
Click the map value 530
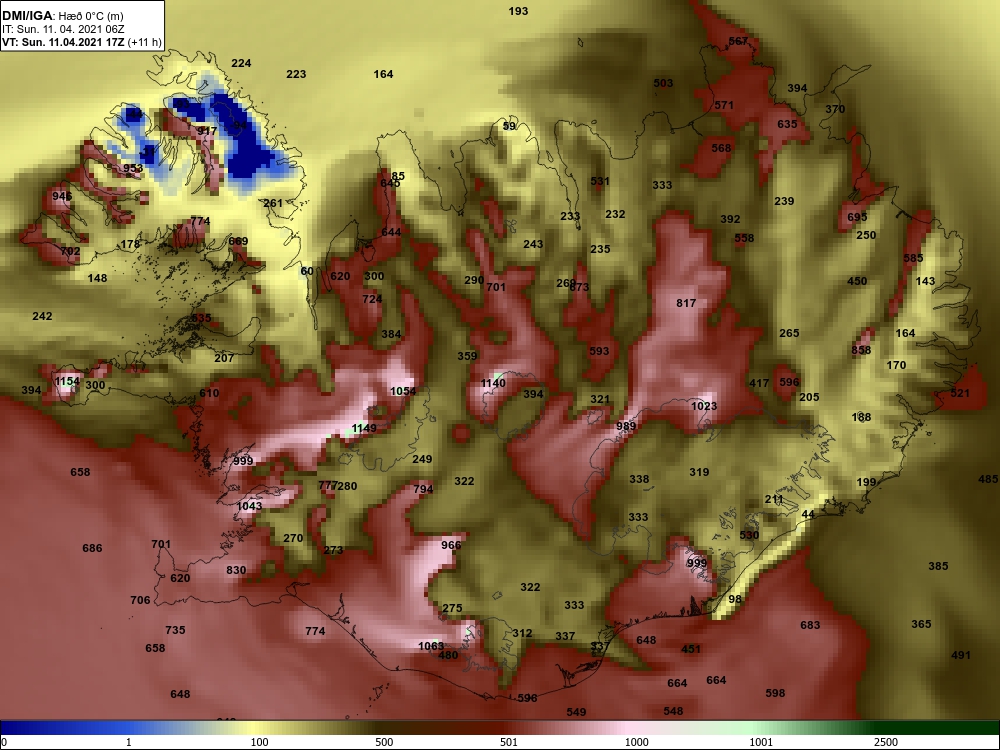click(749, 535)
